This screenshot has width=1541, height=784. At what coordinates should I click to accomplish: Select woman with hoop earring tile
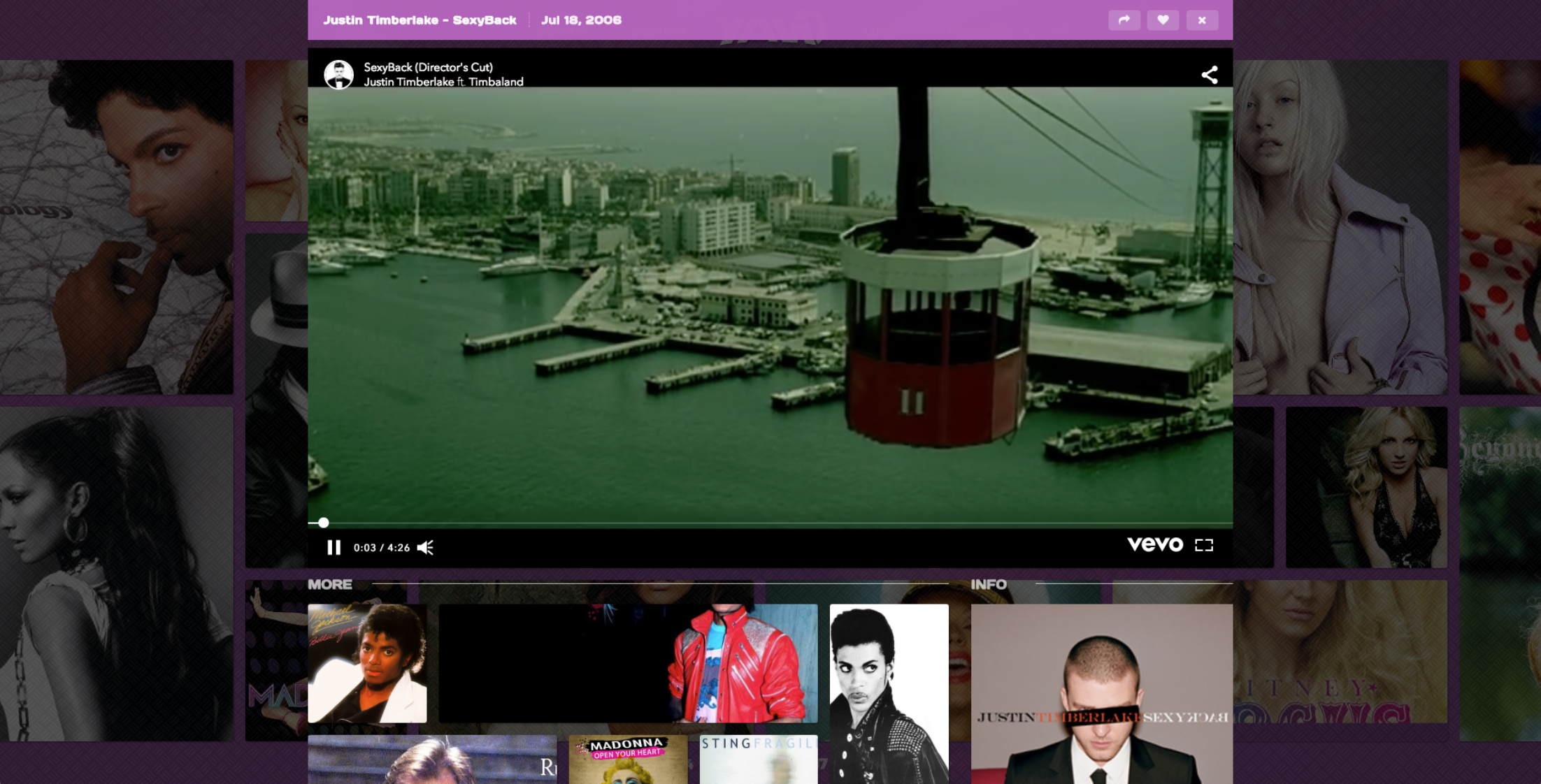click(x=117, y=574)
